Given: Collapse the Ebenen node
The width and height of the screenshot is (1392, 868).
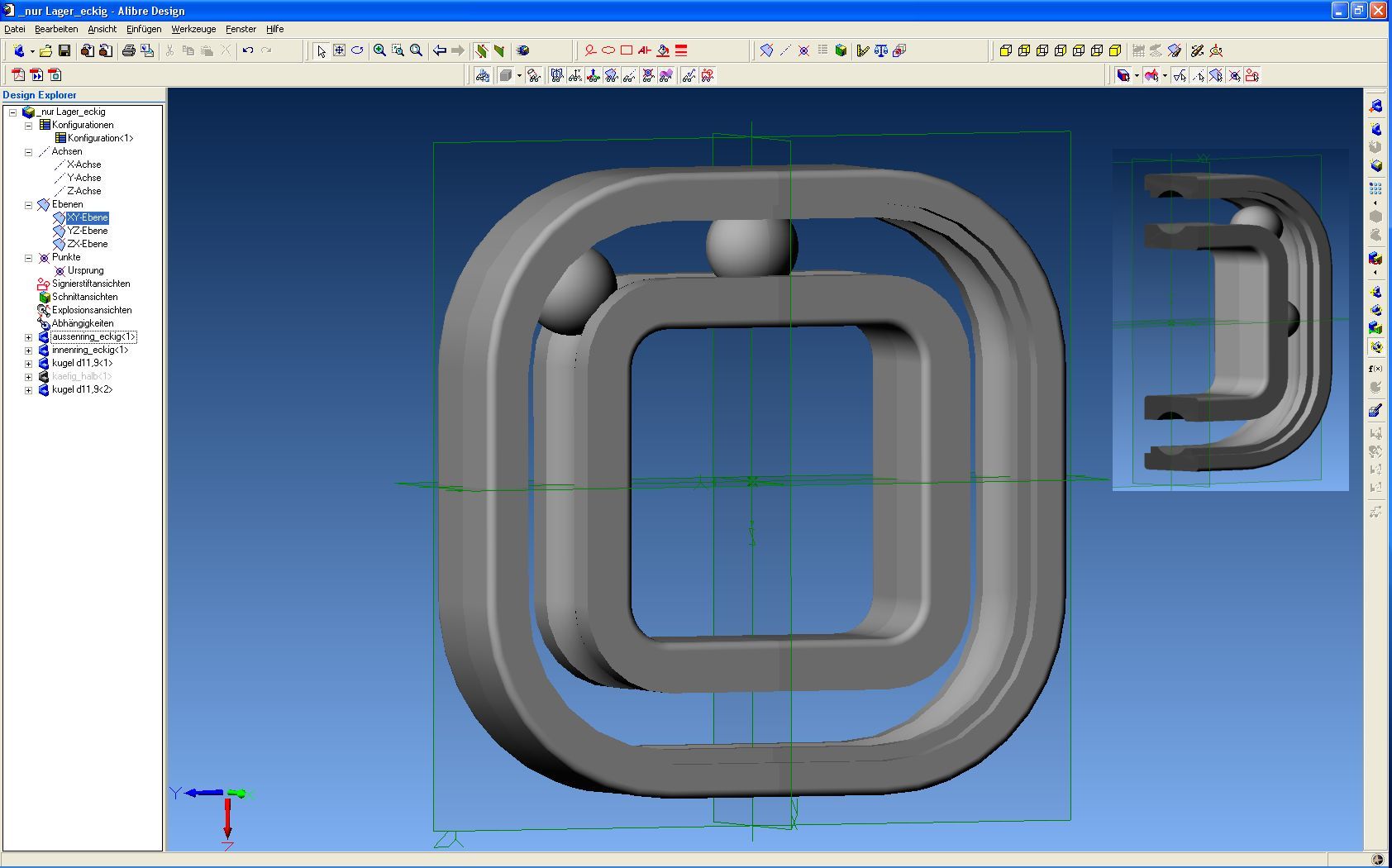Looking at the screenshot, I should pyautogui.click(x=28, y=205).
